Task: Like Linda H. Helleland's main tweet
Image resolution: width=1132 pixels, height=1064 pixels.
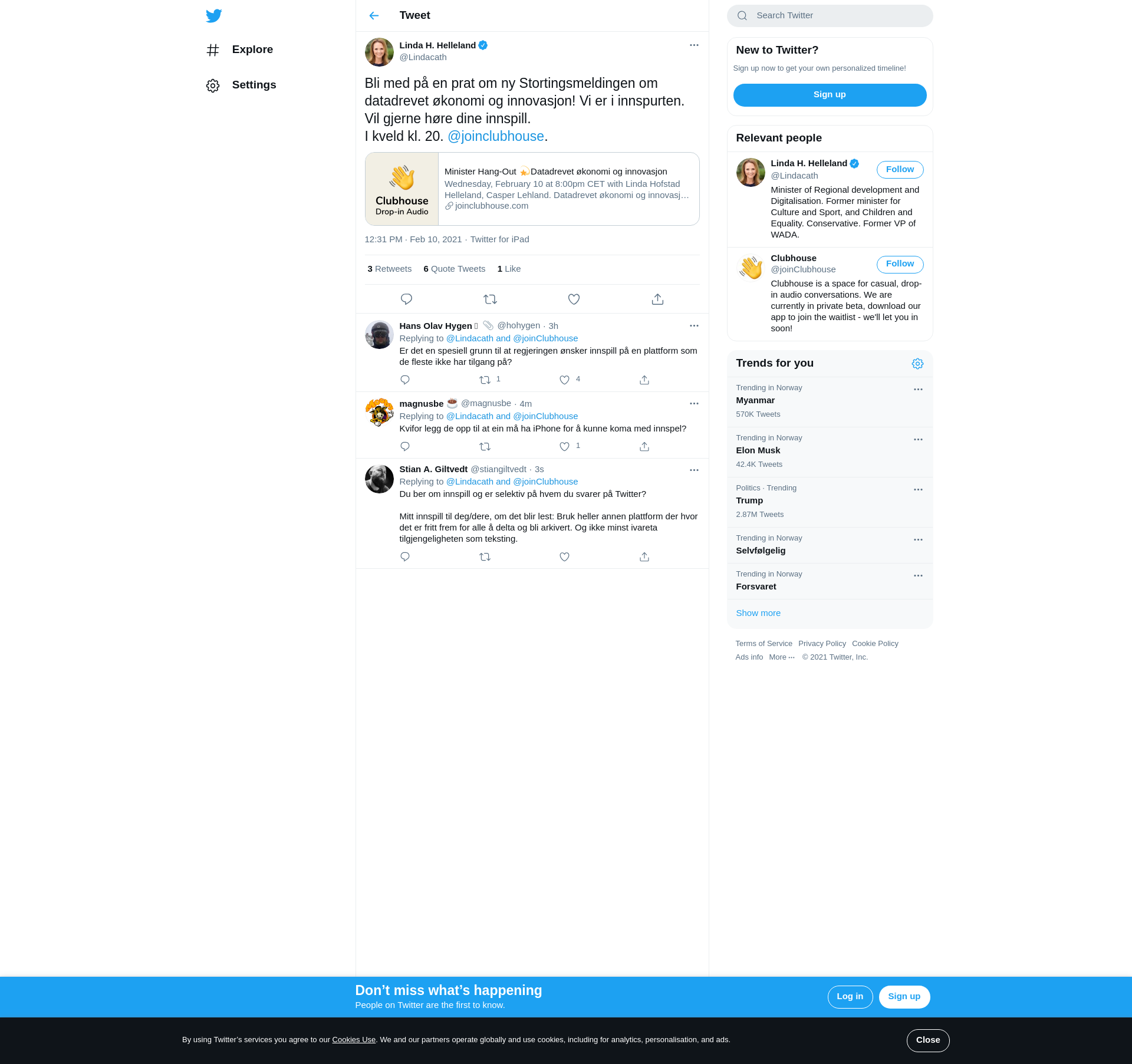Action: [574, 299]
